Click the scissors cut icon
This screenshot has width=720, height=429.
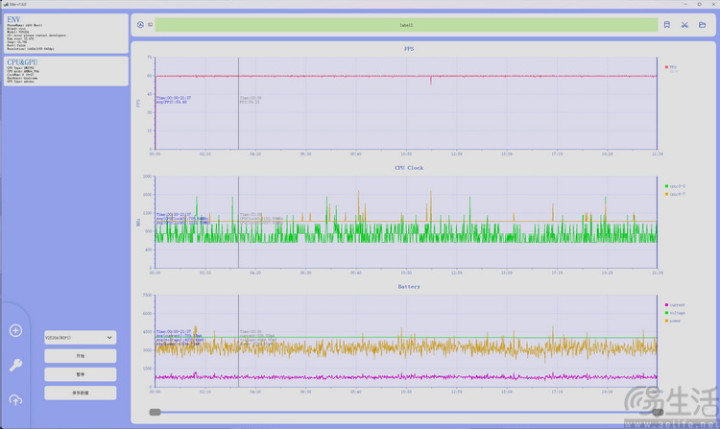(x=685, y=24)
